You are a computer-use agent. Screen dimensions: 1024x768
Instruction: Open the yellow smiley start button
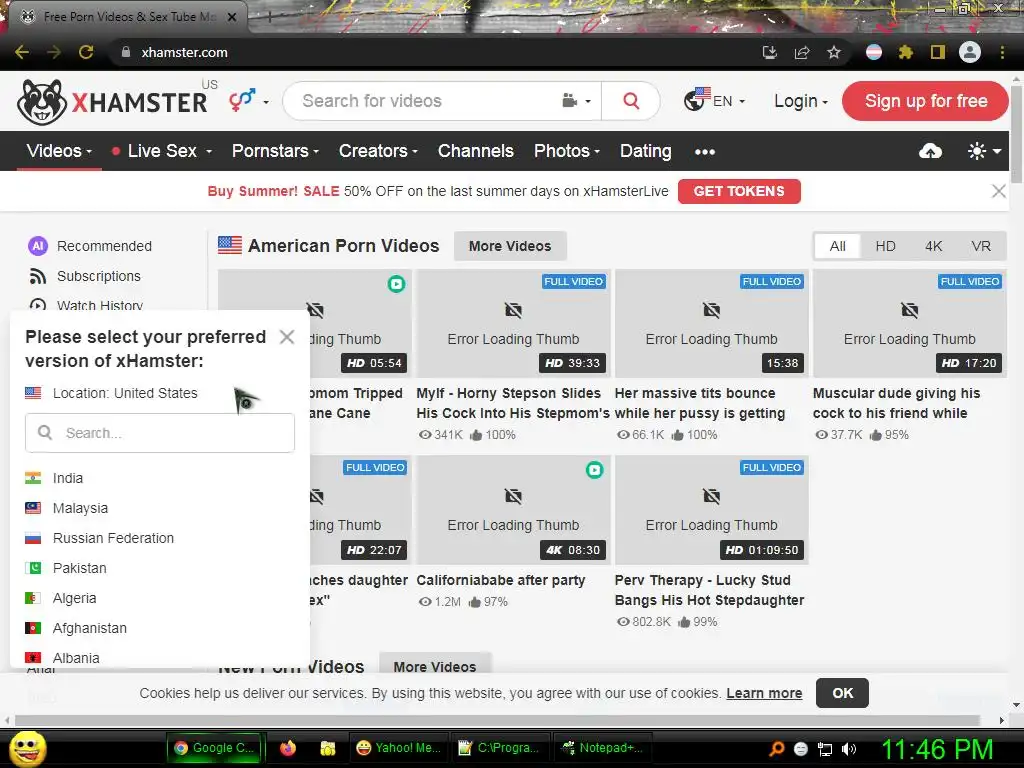tap(27, 748)
